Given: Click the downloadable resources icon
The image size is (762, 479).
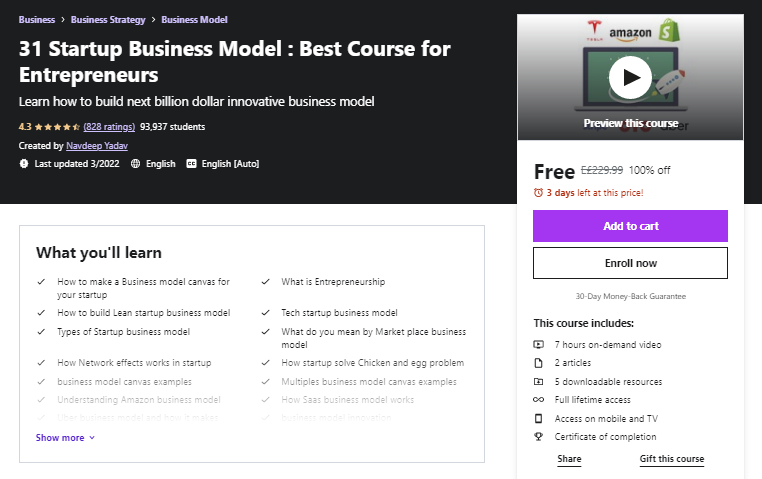Looking at the screenshot, I should click(x=539, y=382).
